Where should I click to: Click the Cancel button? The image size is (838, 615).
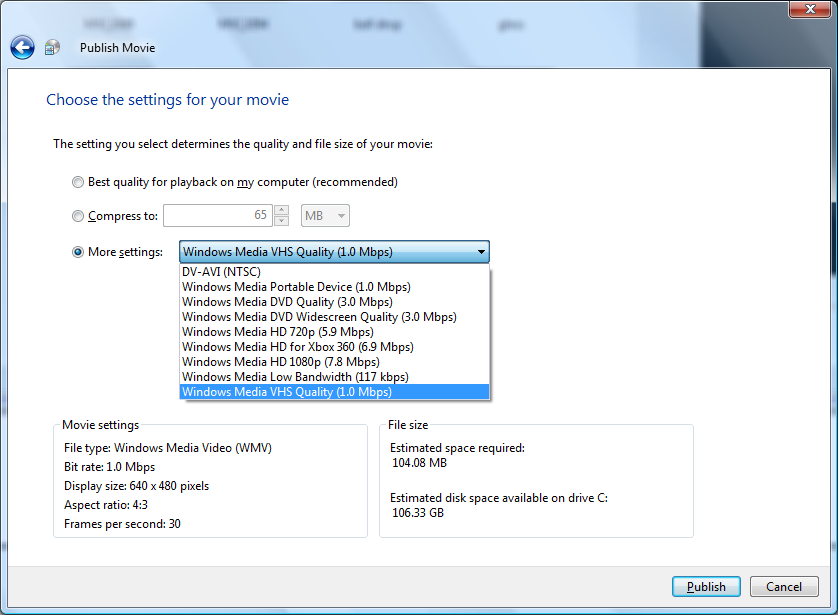pyautogui.click(x=784, y=587)
